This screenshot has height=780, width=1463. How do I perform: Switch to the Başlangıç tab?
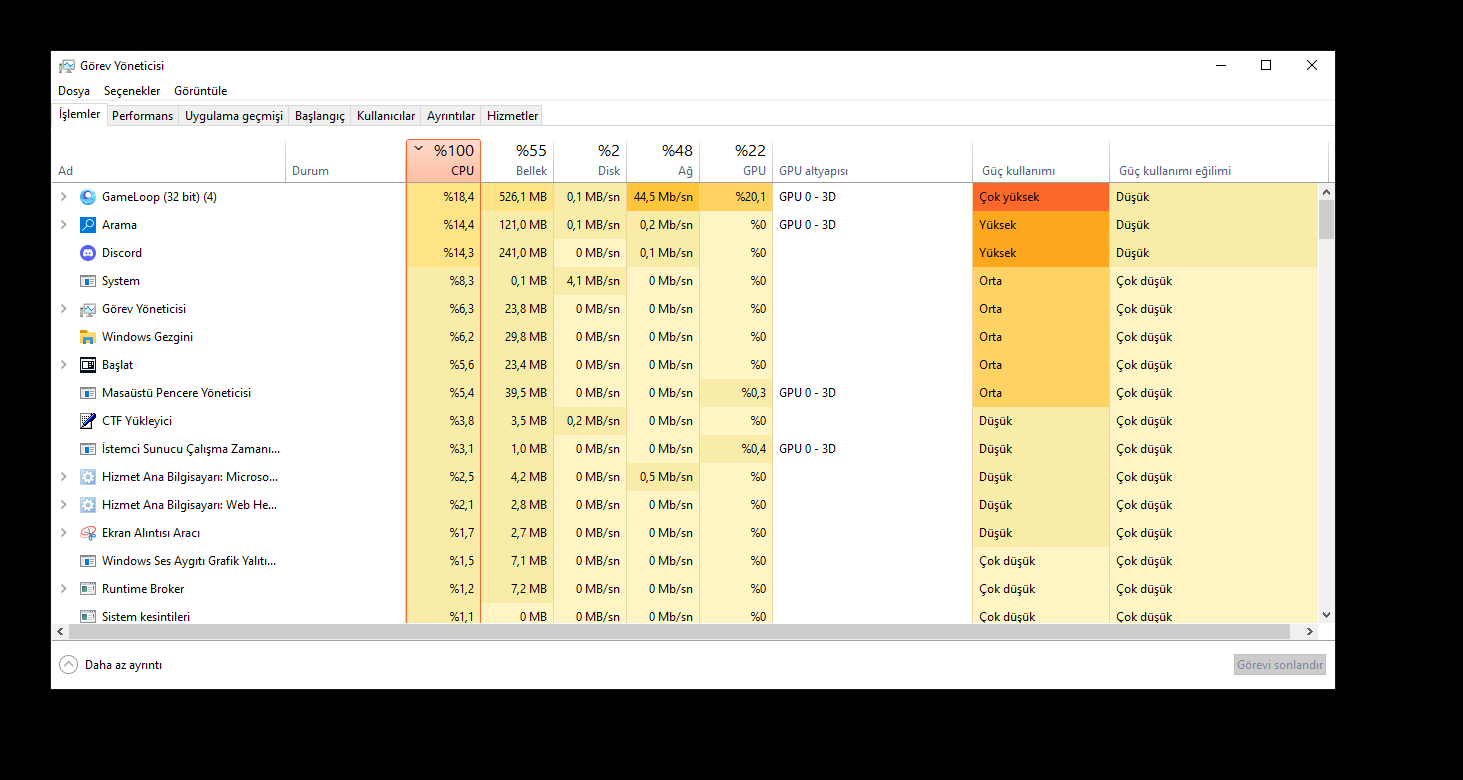click(320, 116)
